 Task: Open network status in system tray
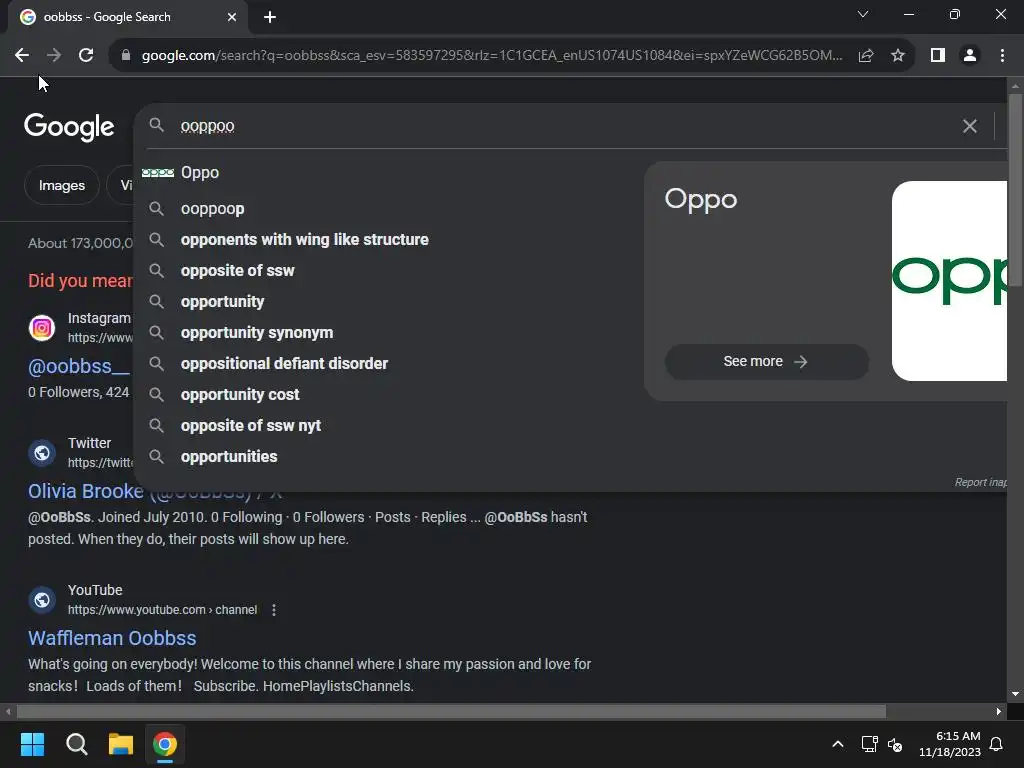(869, 744)
